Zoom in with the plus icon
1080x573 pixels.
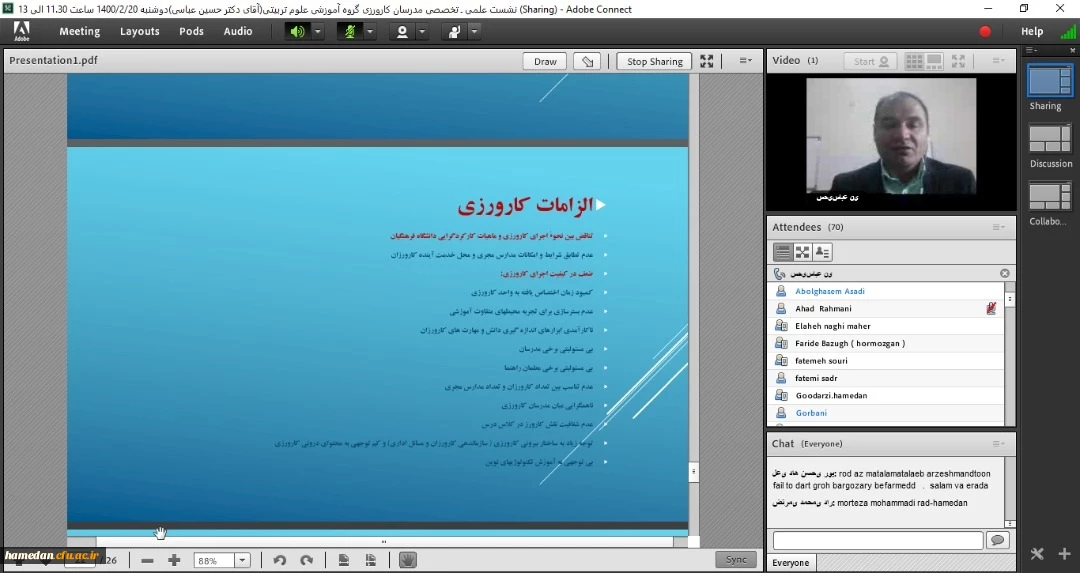pos(174,561)
